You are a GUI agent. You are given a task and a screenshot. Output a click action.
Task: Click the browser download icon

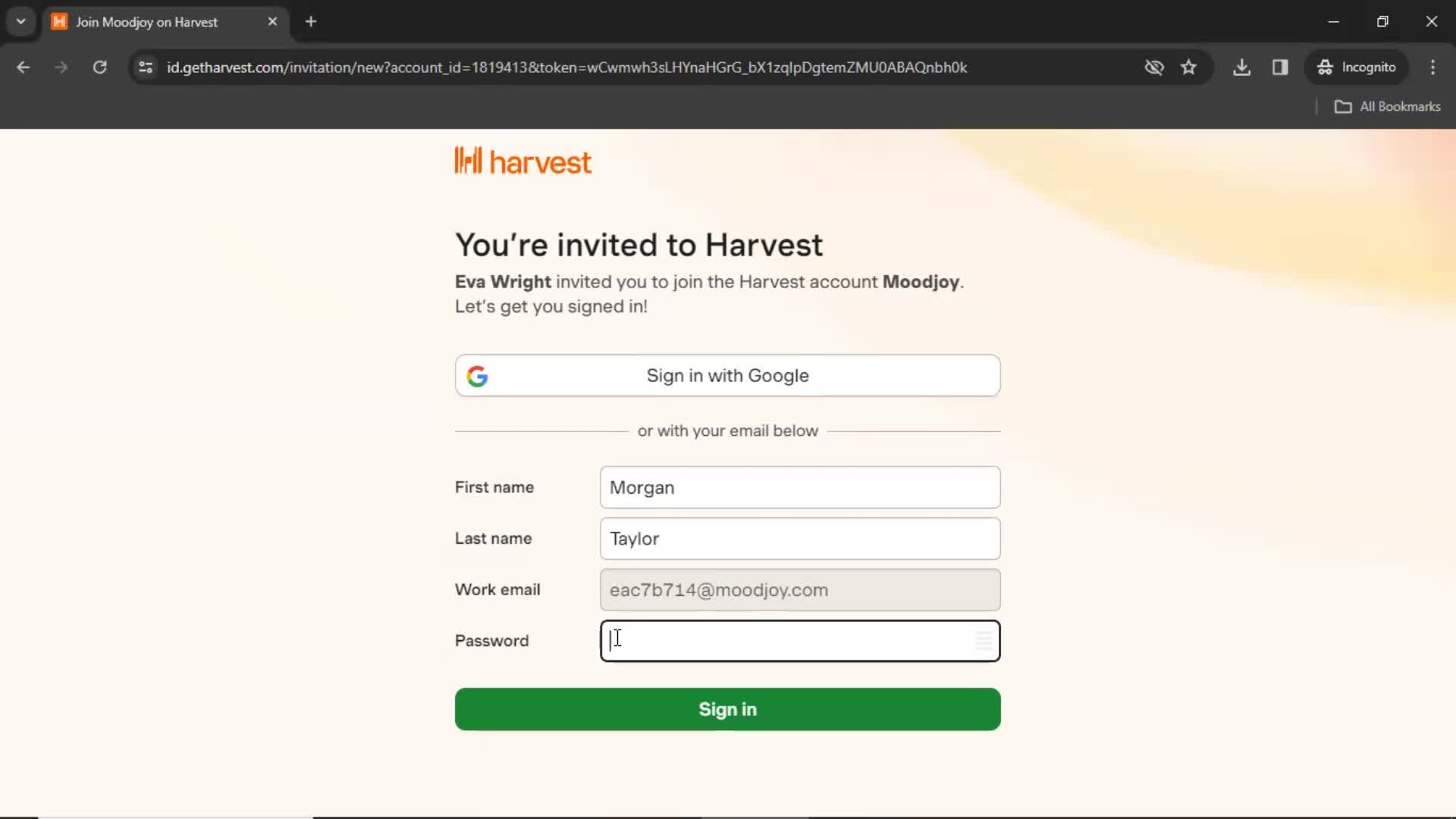1242,67
